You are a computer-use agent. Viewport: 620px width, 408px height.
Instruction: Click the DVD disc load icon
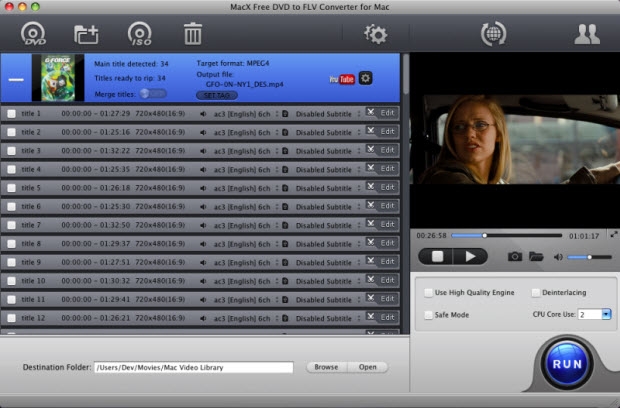pyautogui.click(x=34, y=34)
